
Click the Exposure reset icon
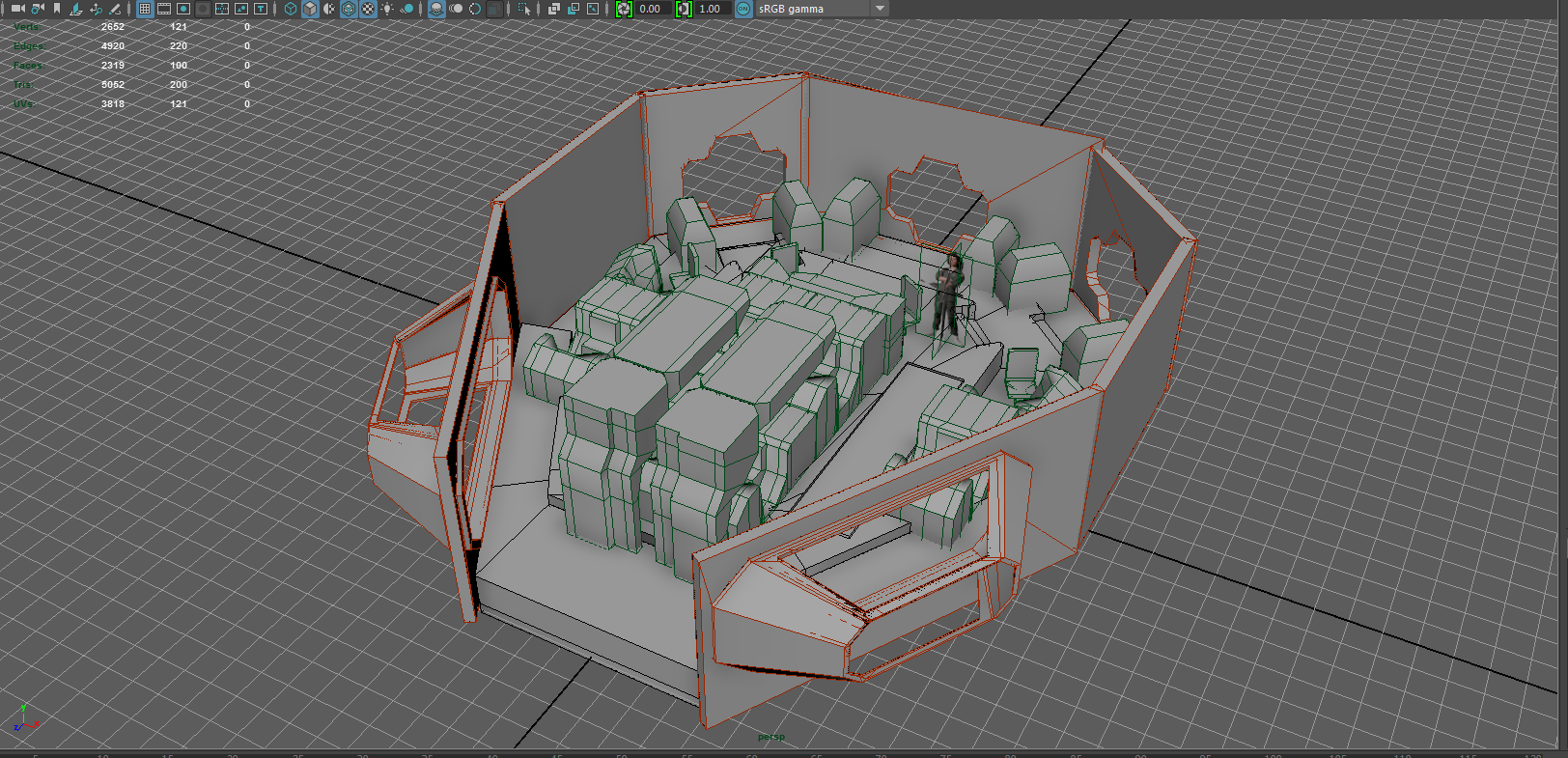[625, 9]
